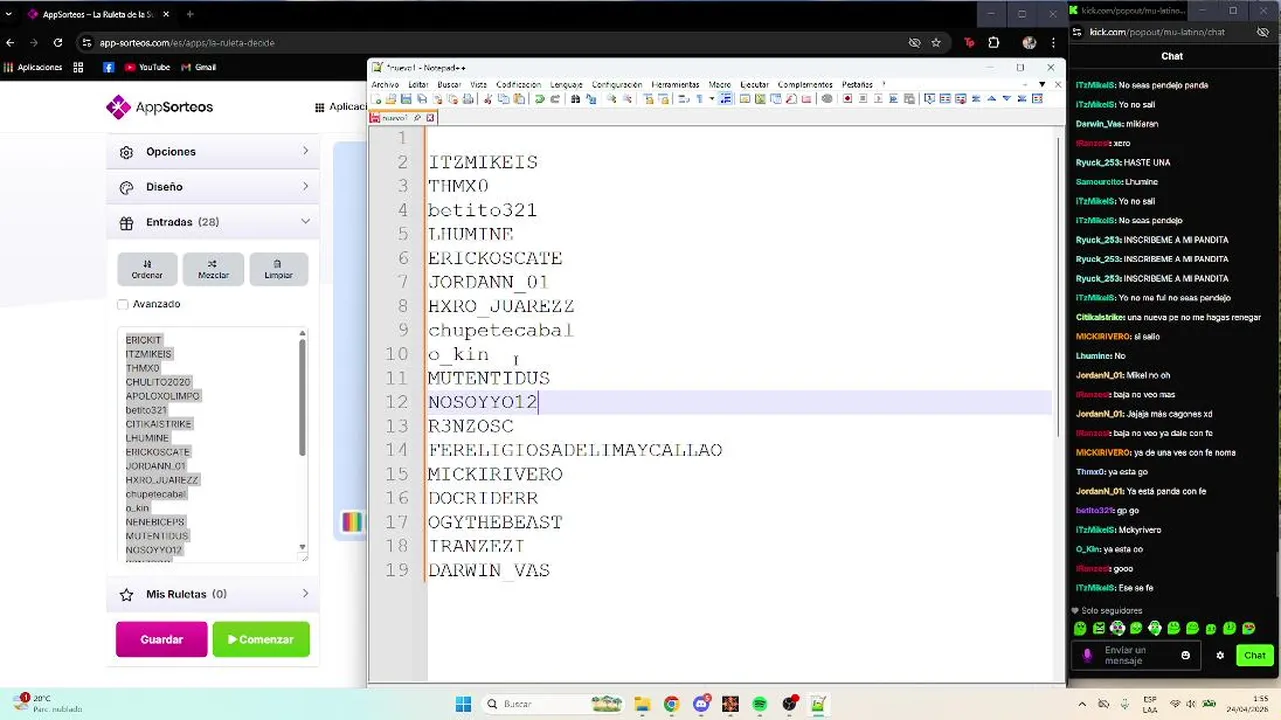
Task: Click the Cut scissors icon in Notepad++
Action: coord(488,99)
